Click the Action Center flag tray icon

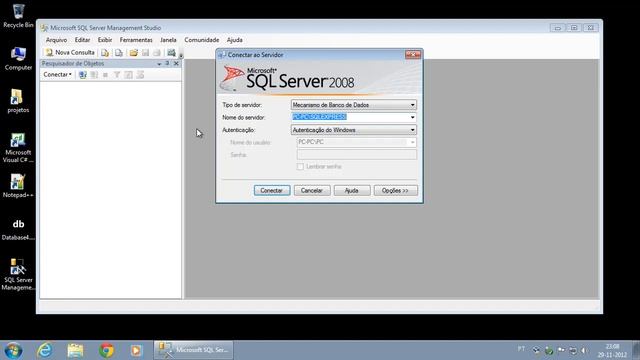click(561, 350)
